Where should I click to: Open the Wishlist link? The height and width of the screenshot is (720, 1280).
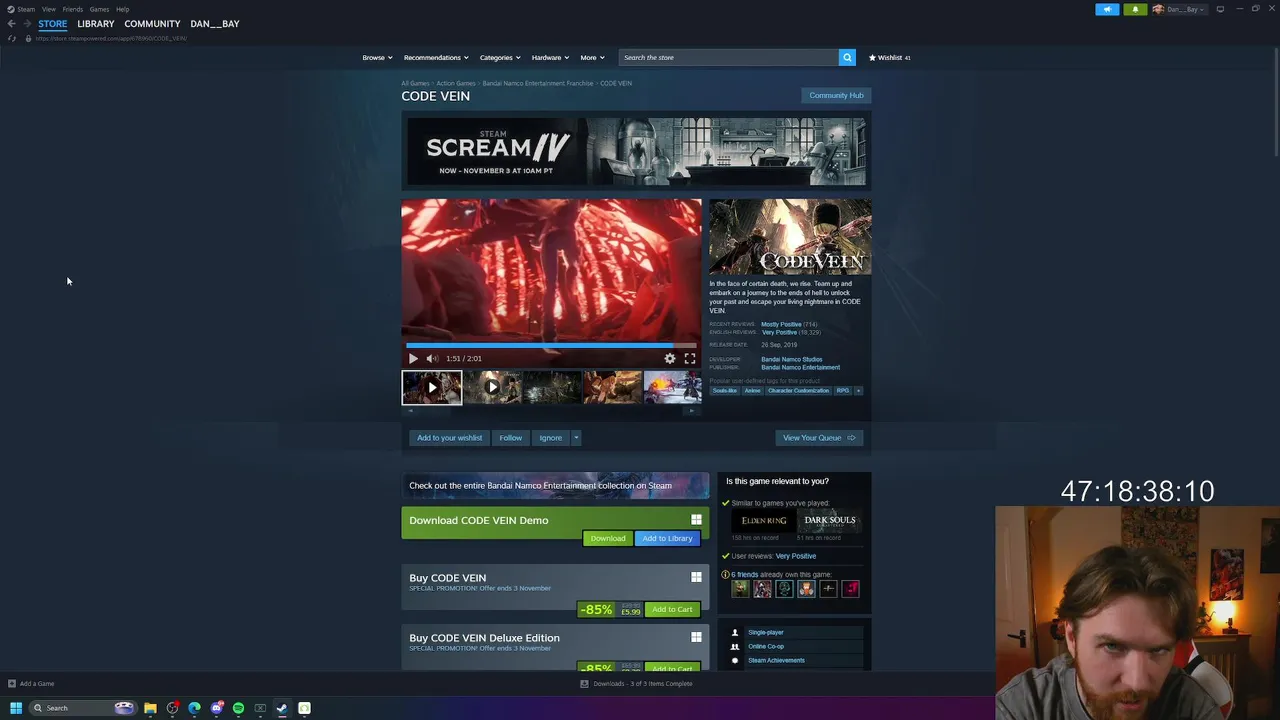click(x=889, y=57)
